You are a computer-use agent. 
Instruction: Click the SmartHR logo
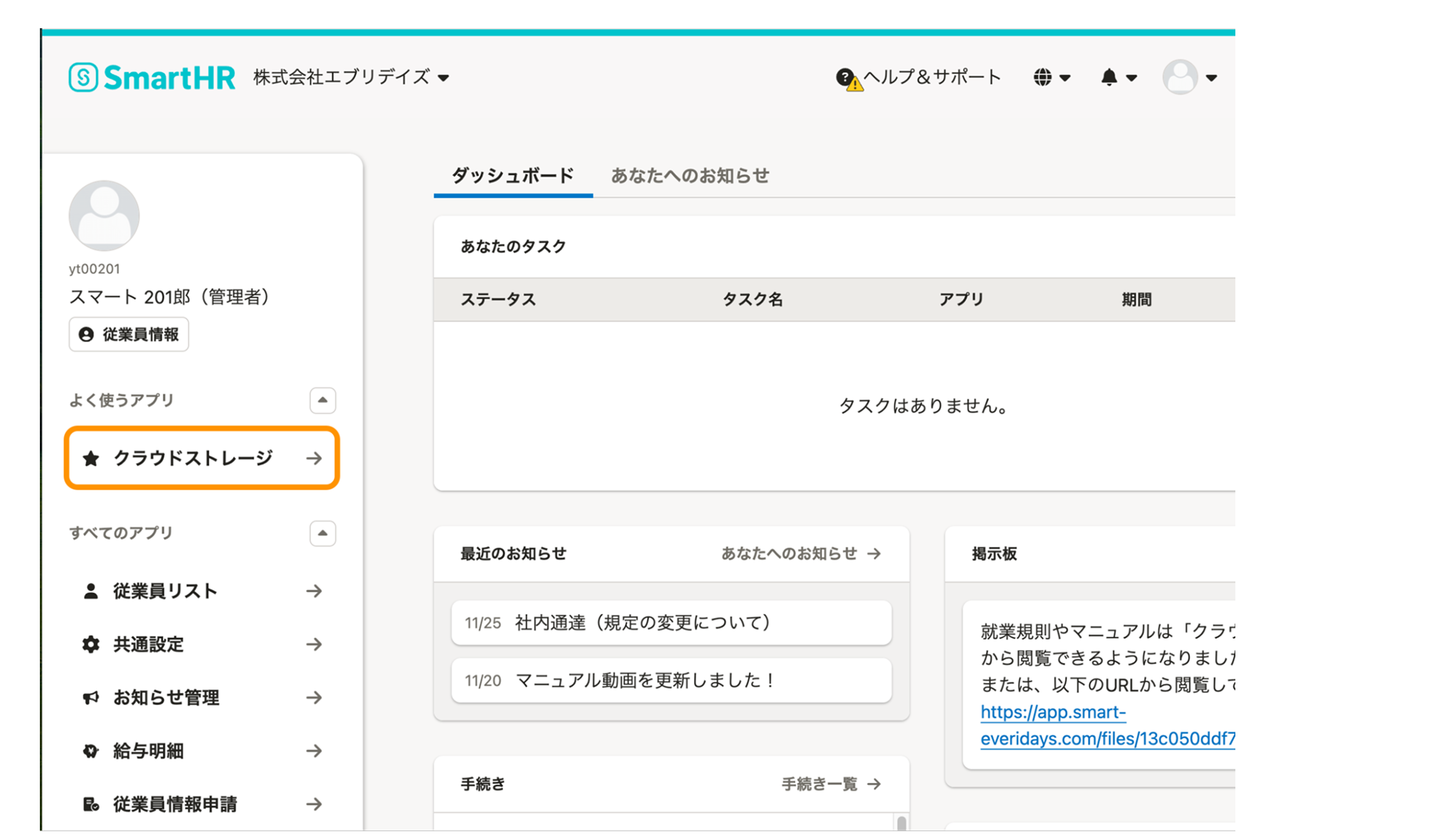[x=151, y=78]
